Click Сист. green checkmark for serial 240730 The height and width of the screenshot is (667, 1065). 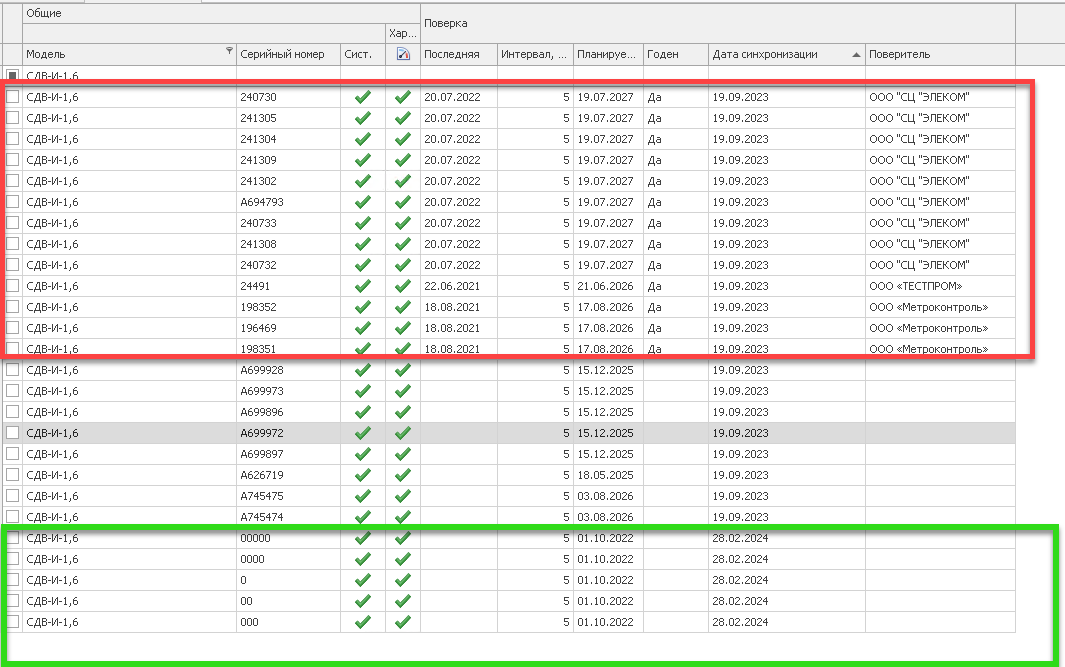363,97
